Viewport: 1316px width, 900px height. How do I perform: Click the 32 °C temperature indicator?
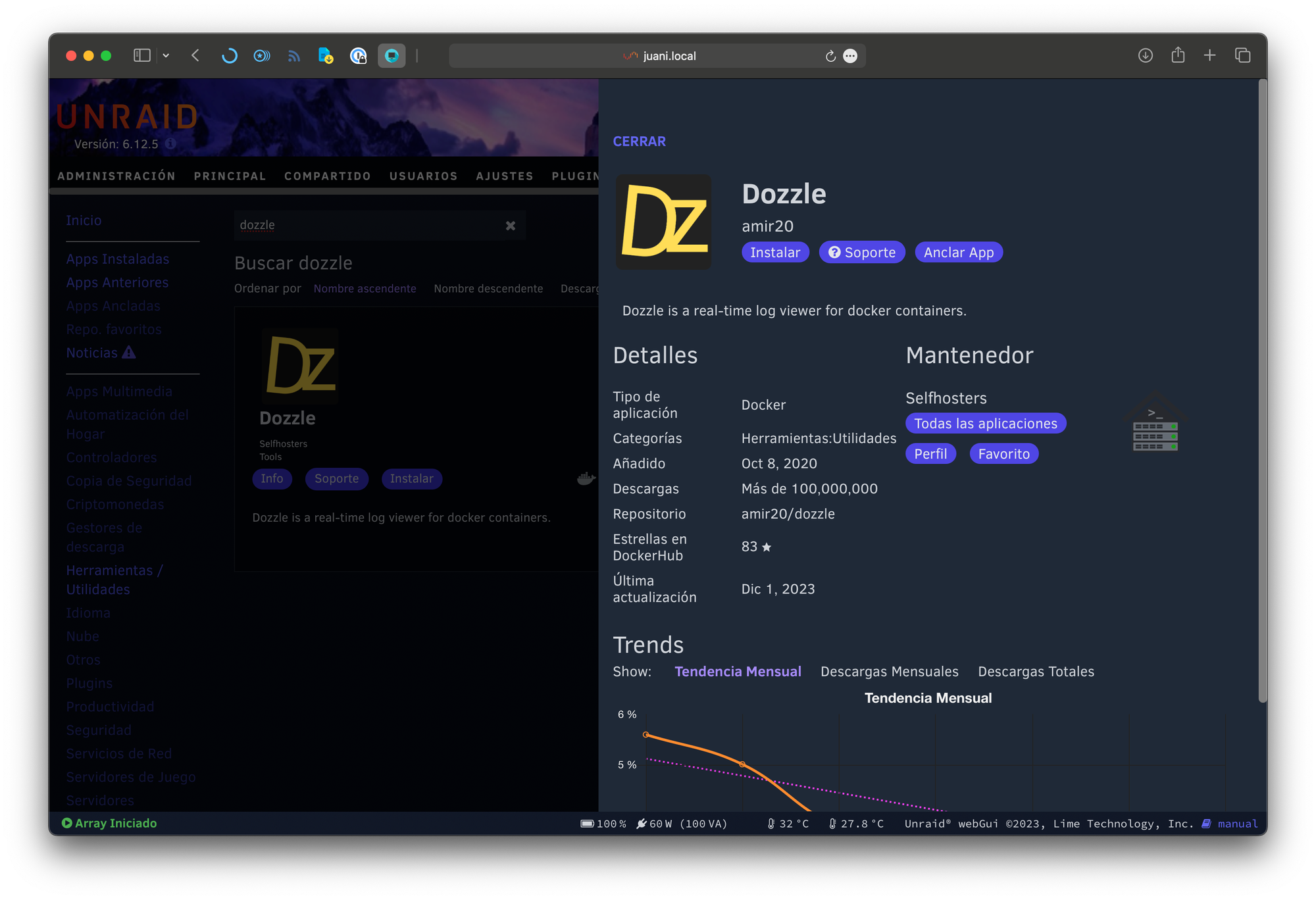click(788, 824)
